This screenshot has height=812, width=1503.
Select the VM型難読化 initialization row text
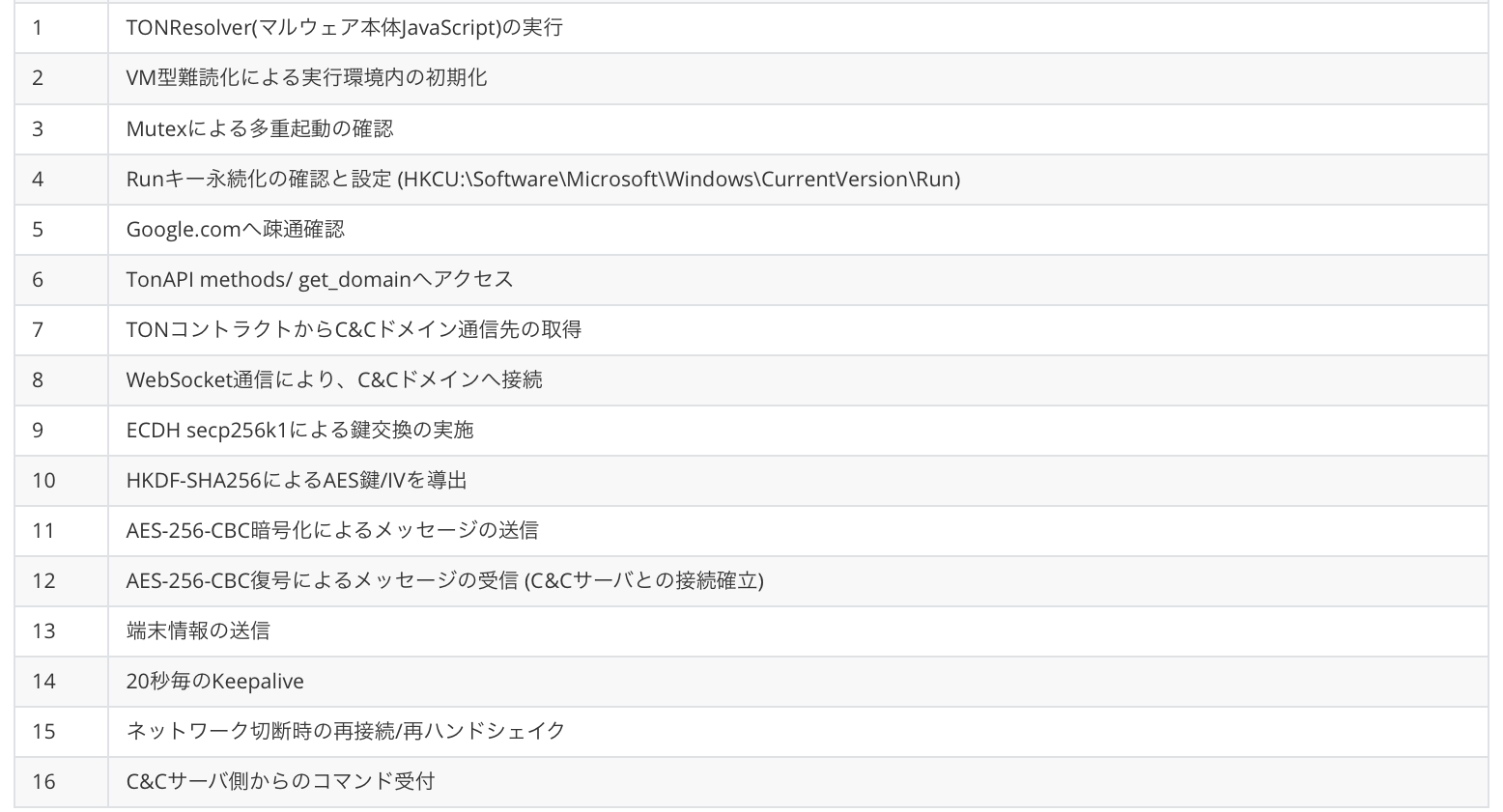306,78
